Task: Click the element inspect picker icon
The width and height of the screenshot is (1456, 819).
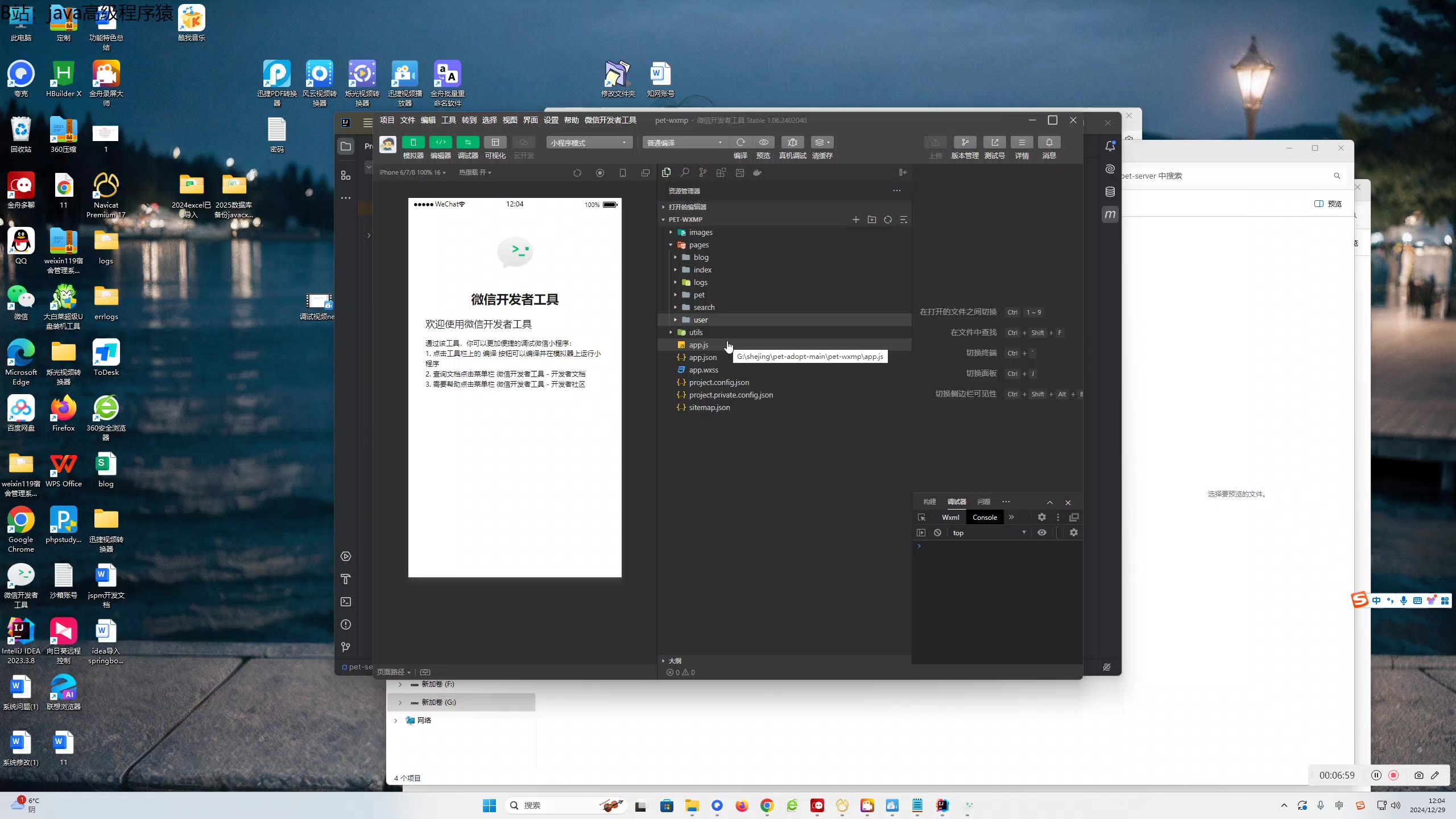Action: [x=922, y=518]
